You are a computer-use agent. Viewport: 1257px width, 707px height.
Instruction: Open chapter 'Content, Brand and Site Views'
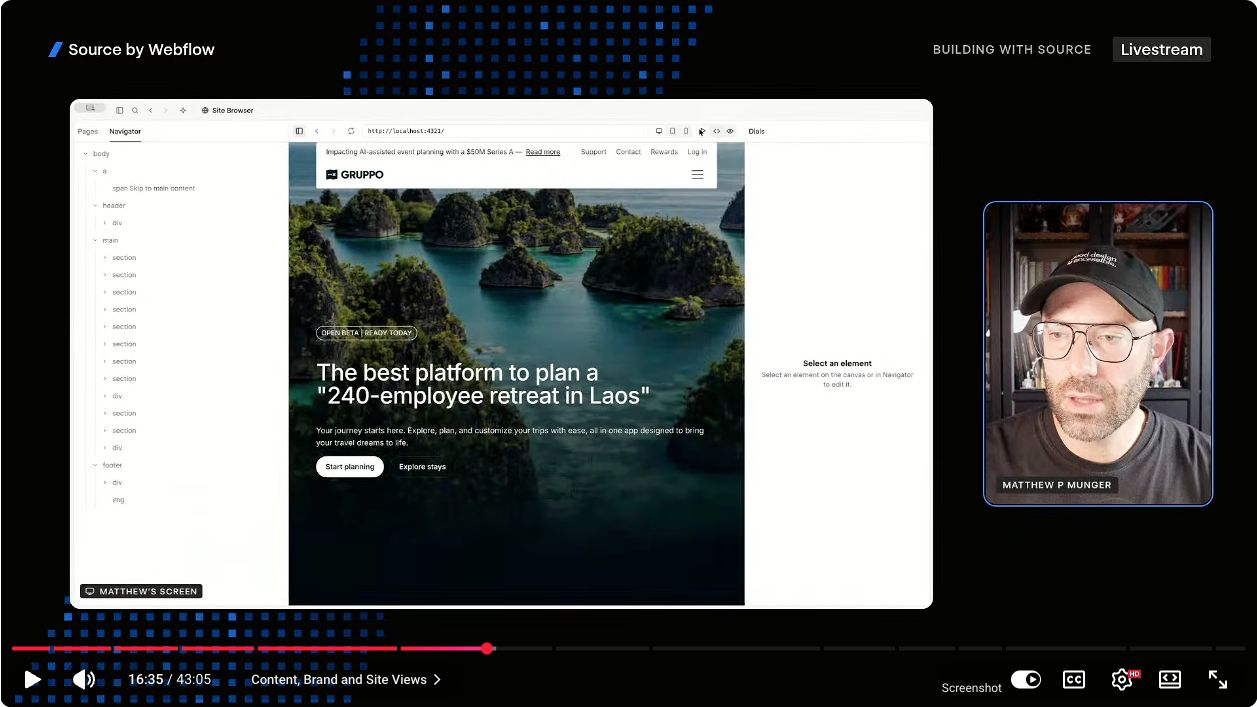point(346,680)
